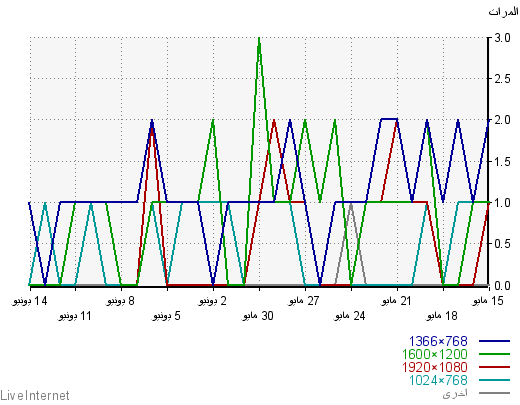520x405 pixels.
Task: Click the teal 1024×768 legend line swatch
Action: 494,380
